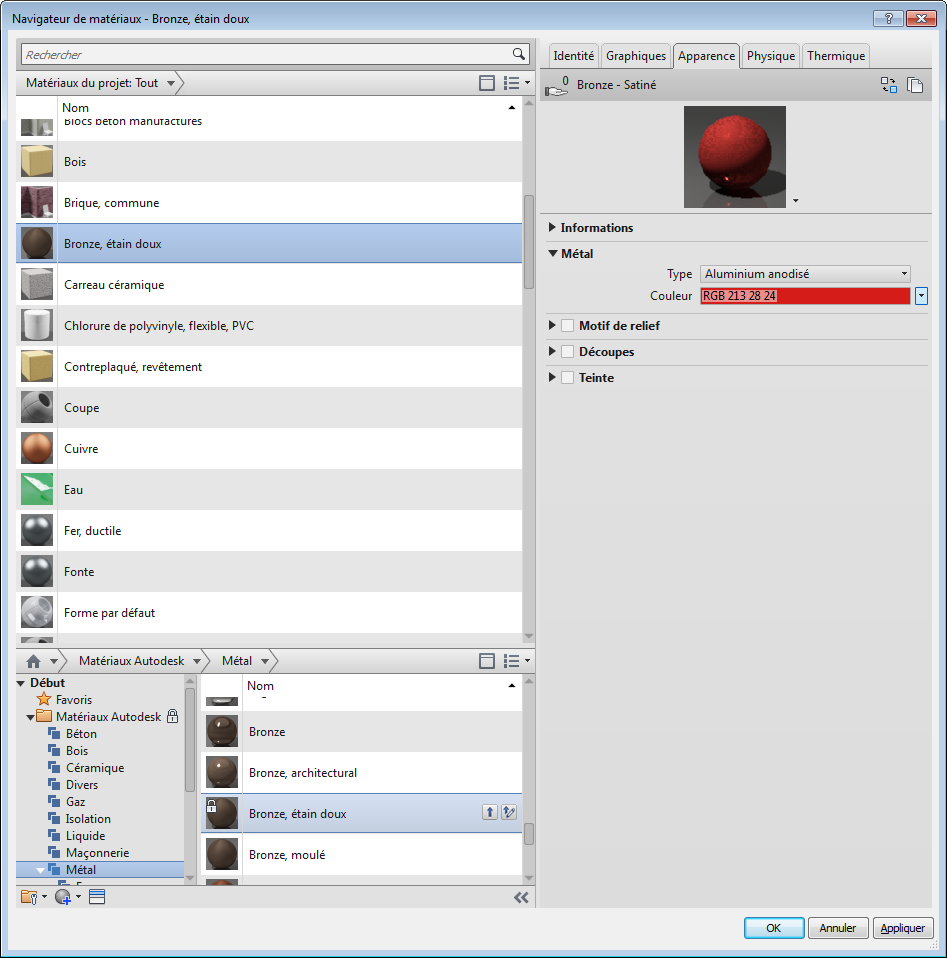Viewport: 947px width, 958px height.
Task: Click the duplicate asset icon
Action: [x=915, y=85]
